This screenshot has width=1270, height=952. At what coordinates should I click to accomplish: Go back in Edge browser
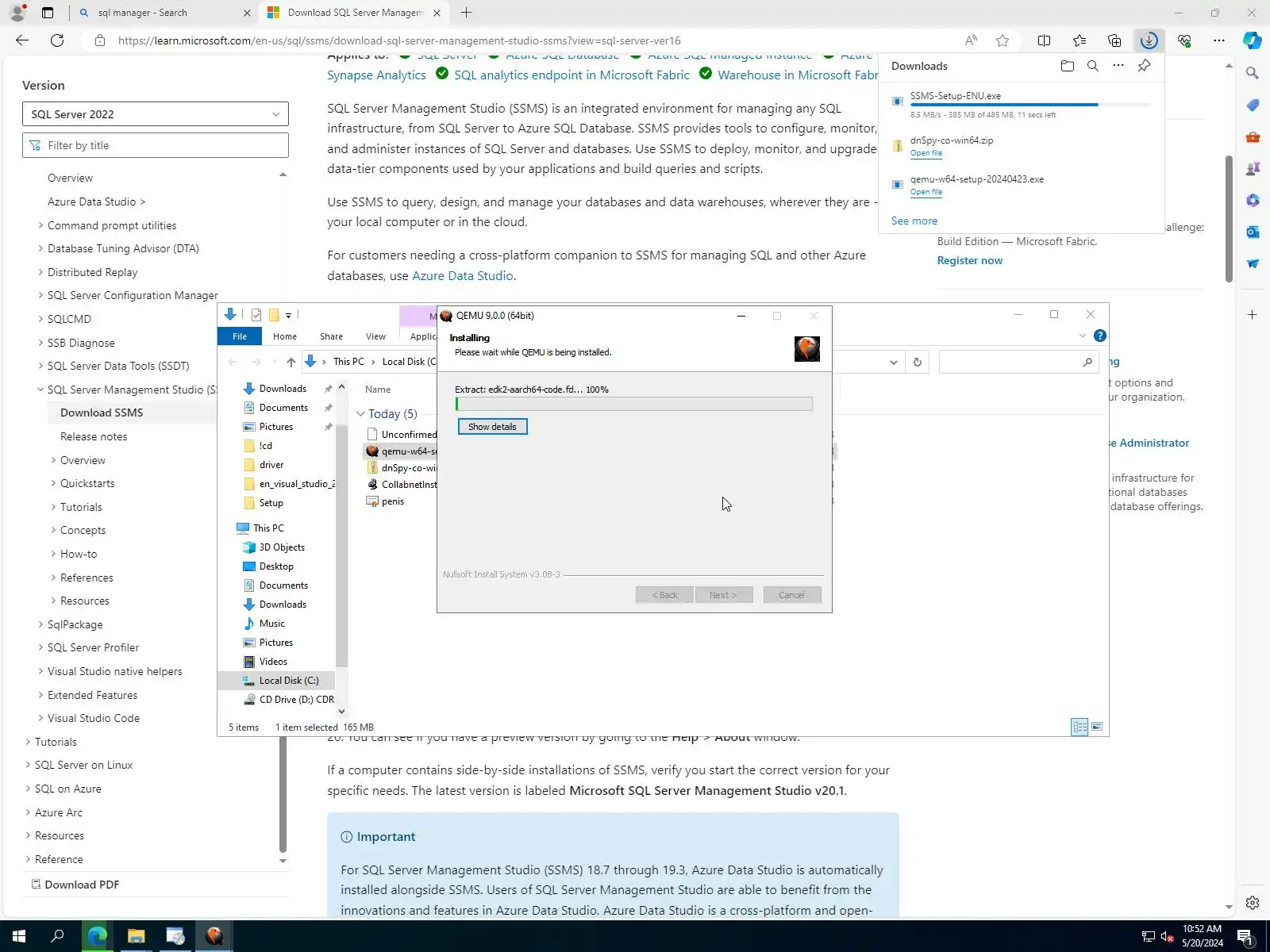22,40
